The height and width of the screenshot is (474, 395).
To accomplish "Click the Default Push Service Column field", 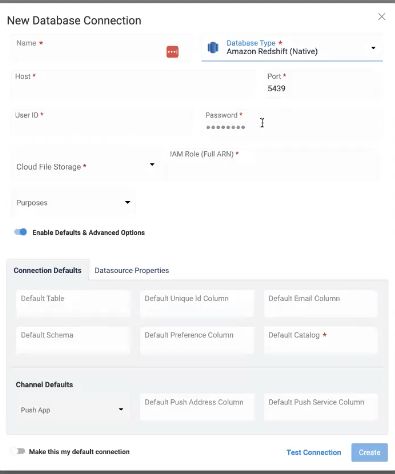I will [321, 407].
